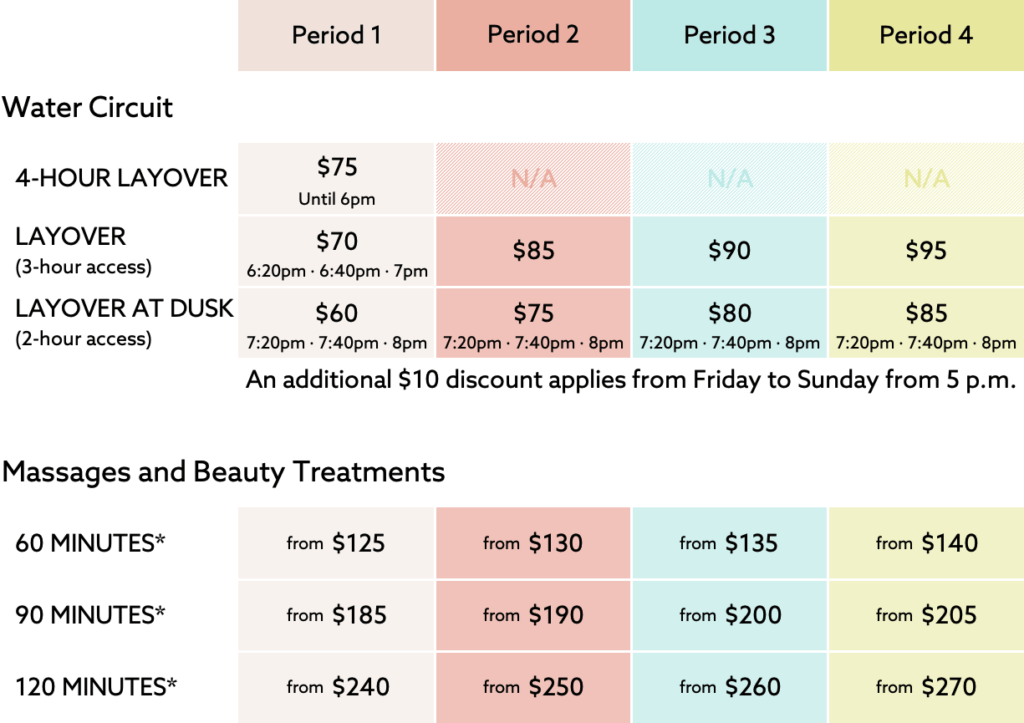Select the 60 MINUTES row label
The height and width of the screenshot is (723, 1024).
[x=91, y=543]
